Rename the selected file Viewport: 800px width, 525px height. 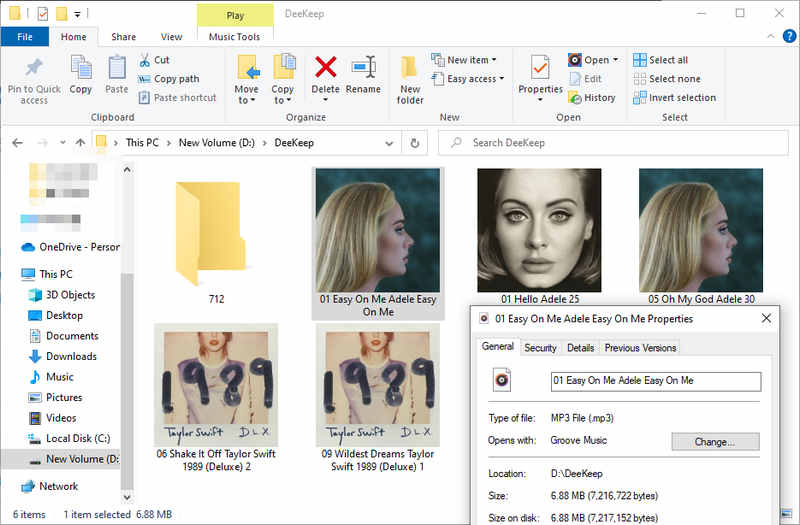[x=363, y=74]
